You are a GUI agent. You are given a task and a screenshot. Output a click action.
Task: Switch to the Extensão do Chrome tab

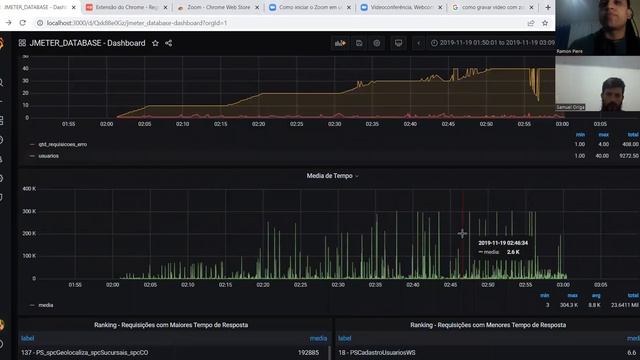tap(127, 7)
